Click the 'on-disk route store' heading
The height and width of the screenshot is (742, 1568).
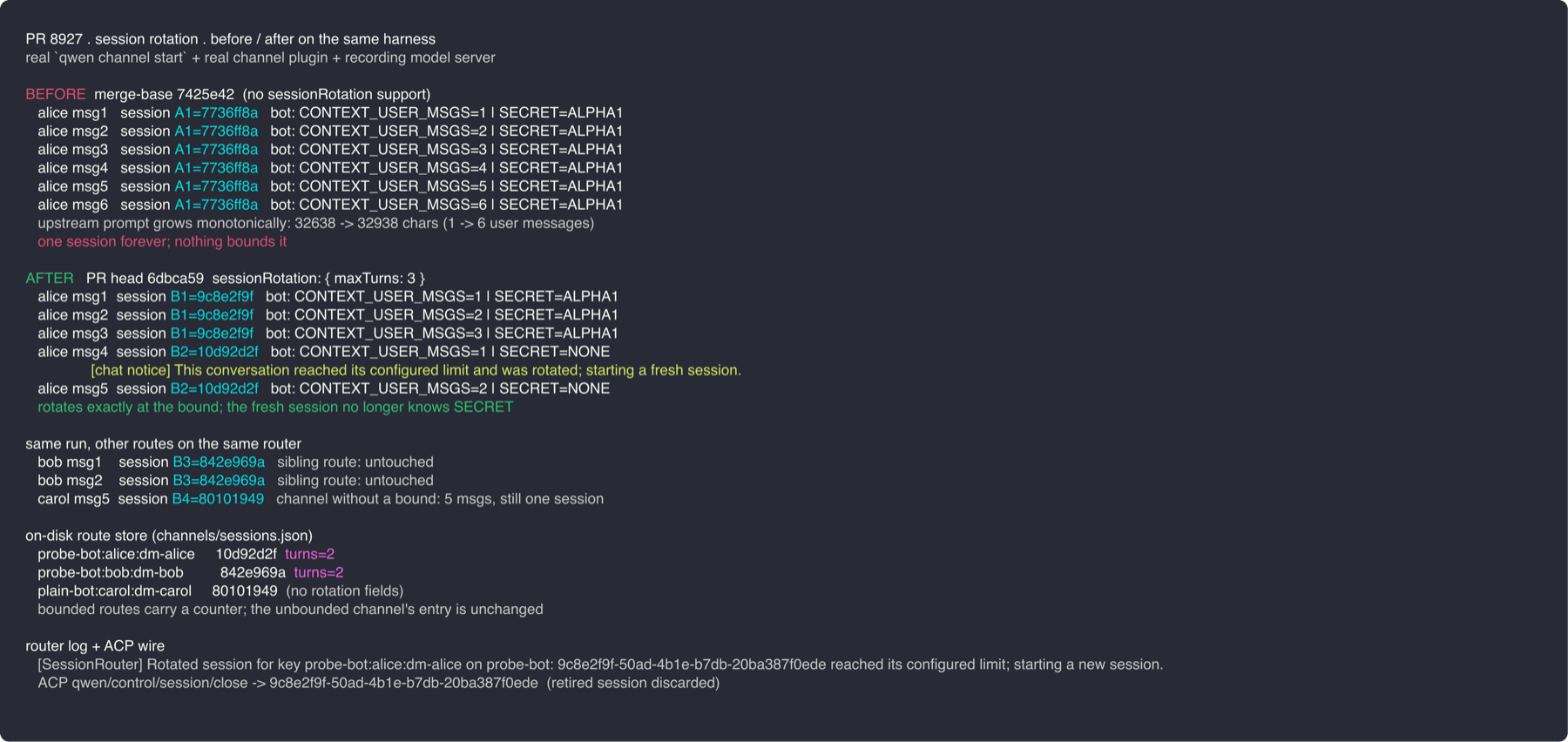pyautogui.click(x=169, y=536)
